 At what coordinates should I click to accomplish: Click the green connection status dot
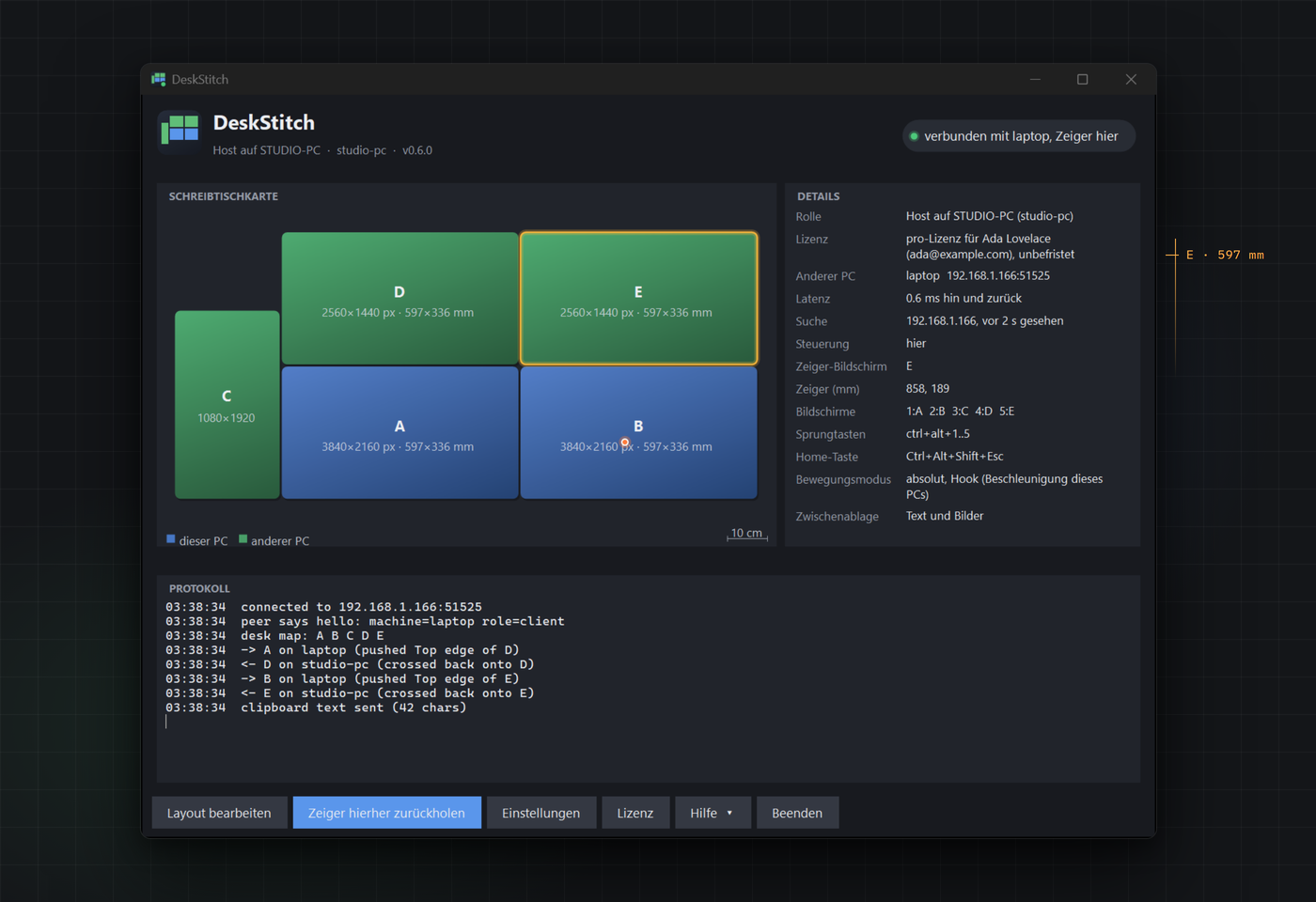click(914, 136)
